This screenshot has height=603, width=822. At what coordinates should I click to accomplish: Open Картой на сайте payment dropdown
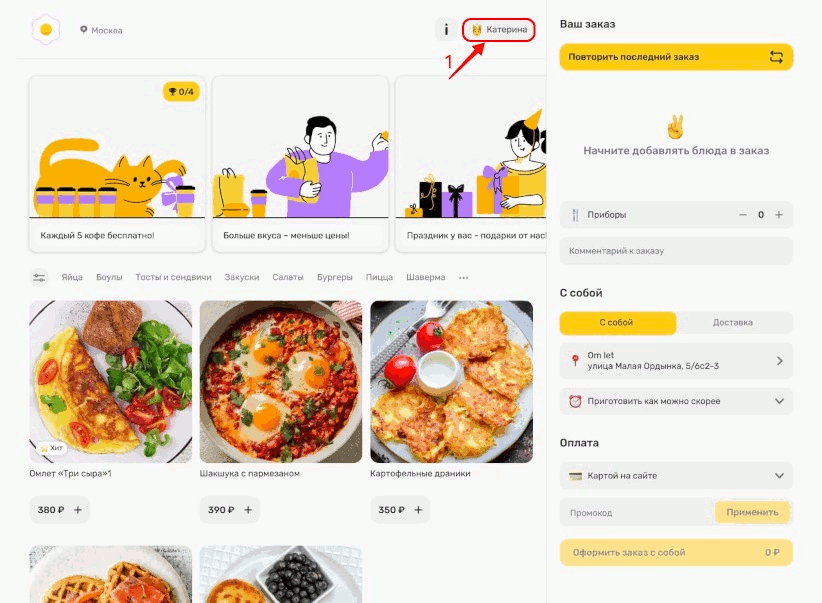pyautogui.click(x=676, y=476)
